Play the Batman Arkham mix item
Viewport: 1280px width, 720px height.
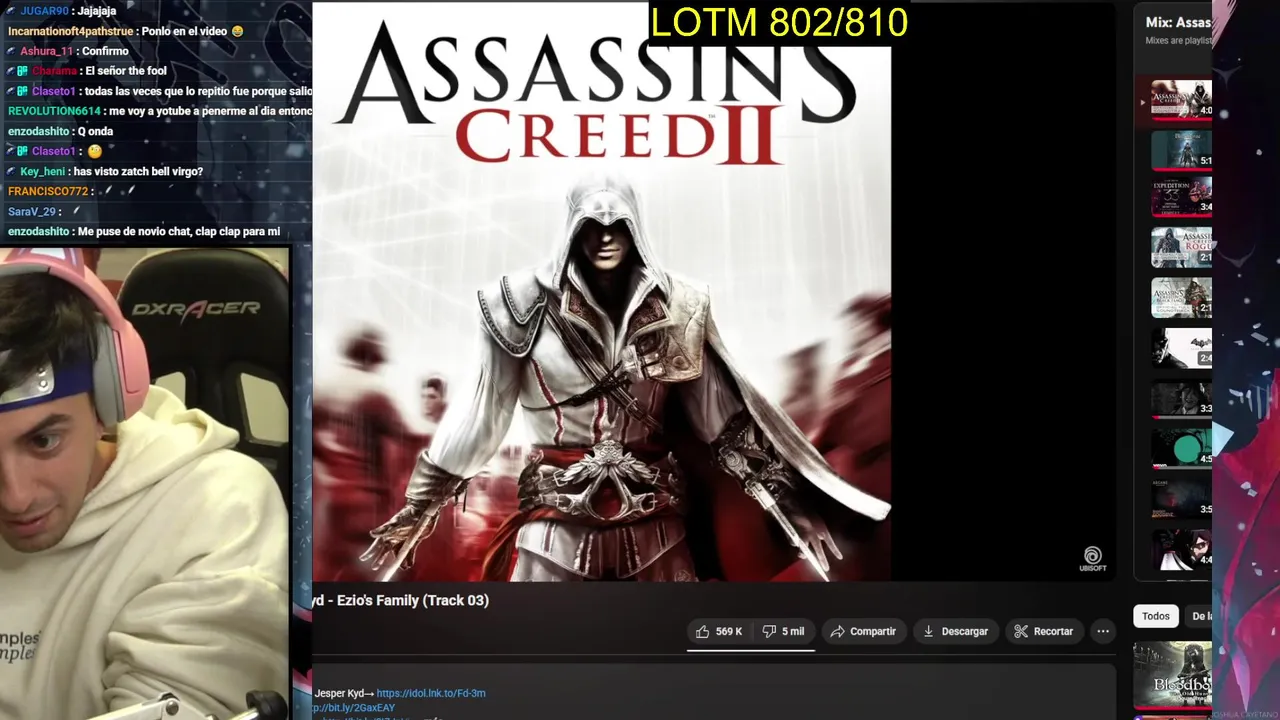click(x=1181, y=347)
